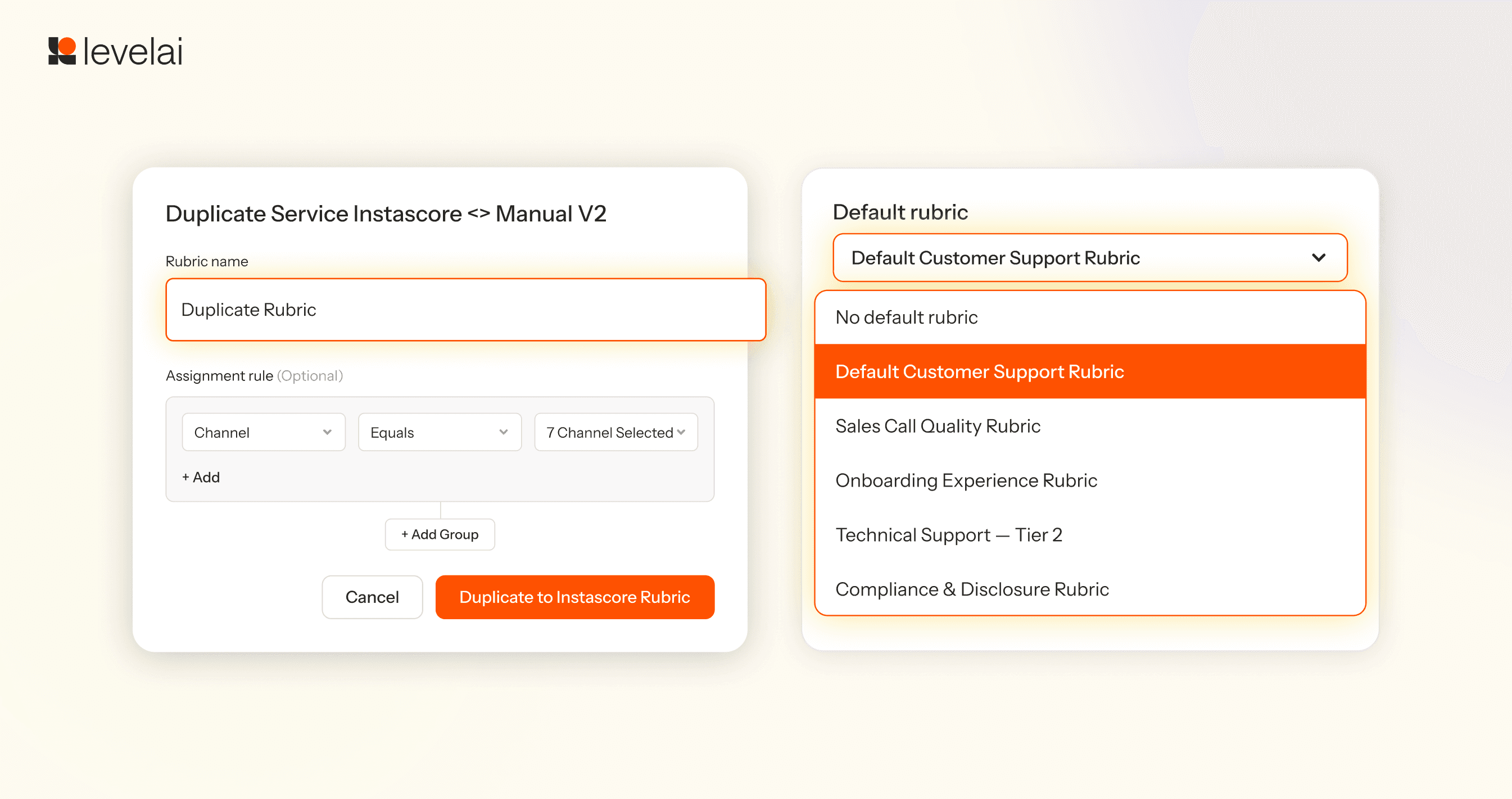Image resolution: width=1512 pixels, height=799 pixels.
Task: Click the Default rubric chevron arrow
Action: coord(1319,258)
